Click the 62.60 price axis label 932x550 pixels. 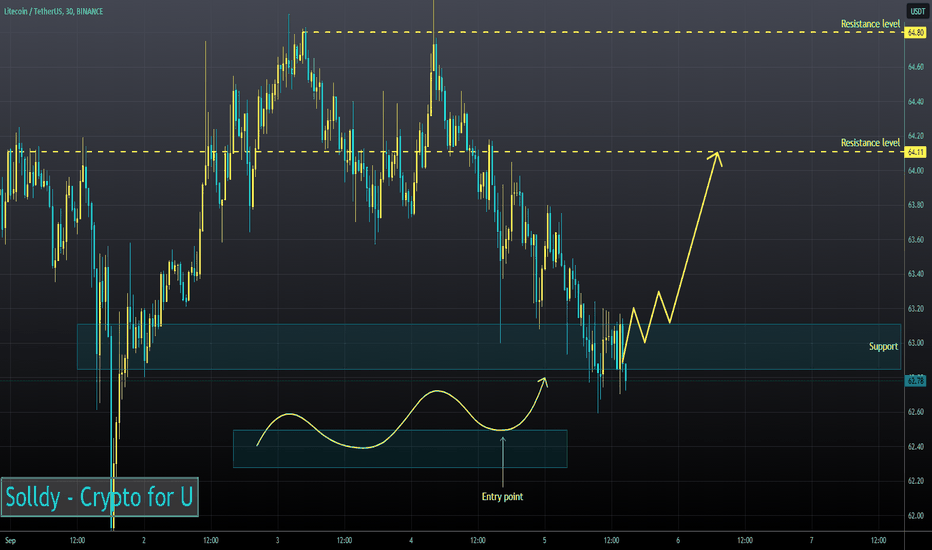[x=915, y=411]
